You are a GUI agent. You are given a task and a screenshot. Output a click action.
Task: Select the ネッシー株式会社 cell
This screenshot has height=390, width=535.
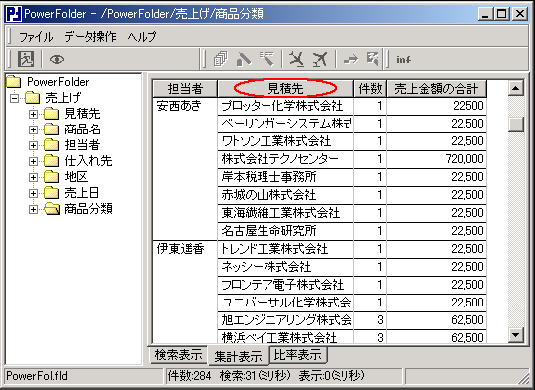pos(285,267)
